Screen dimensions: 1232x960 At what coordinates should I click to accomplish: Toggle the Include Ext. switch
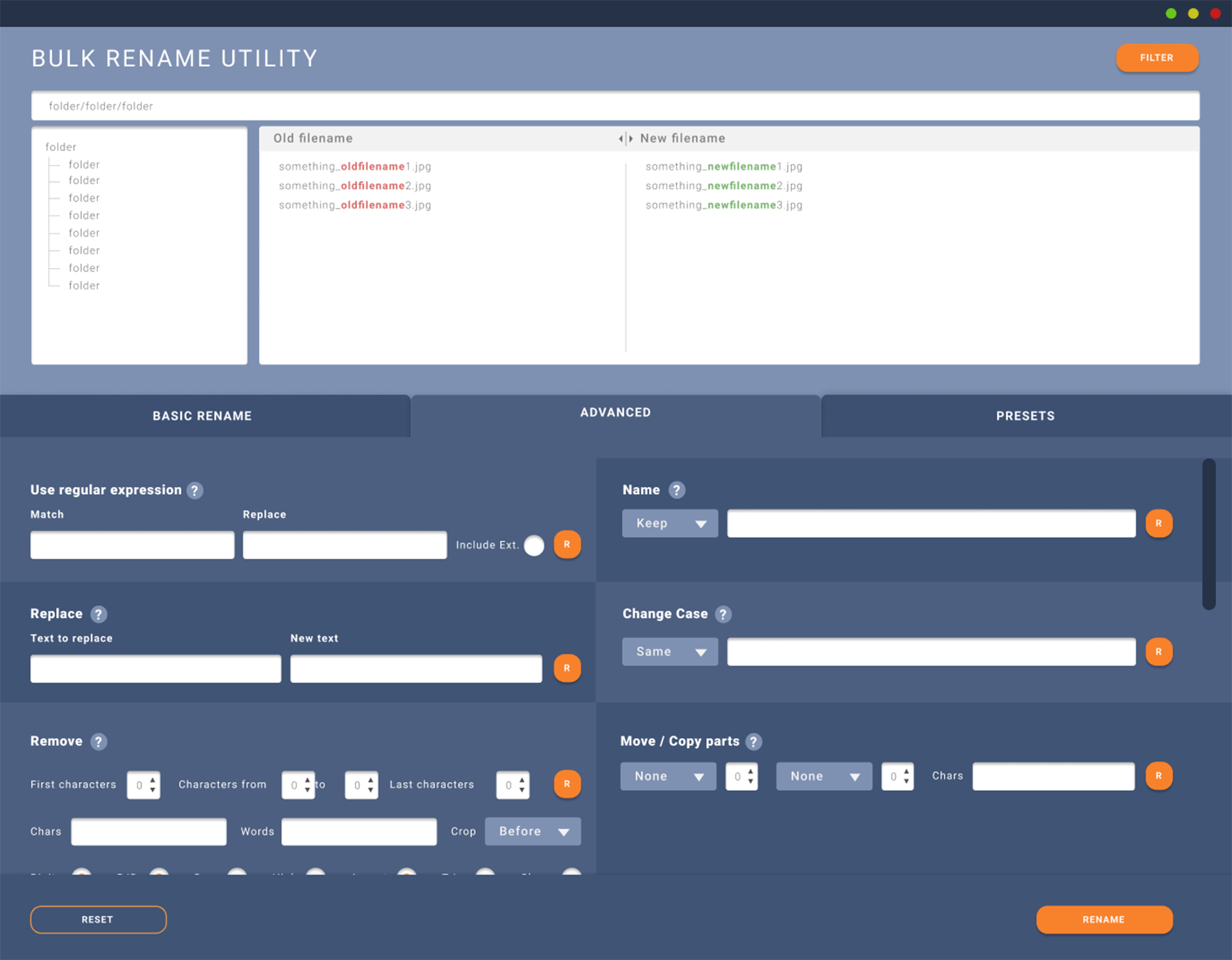click(534, 545)
